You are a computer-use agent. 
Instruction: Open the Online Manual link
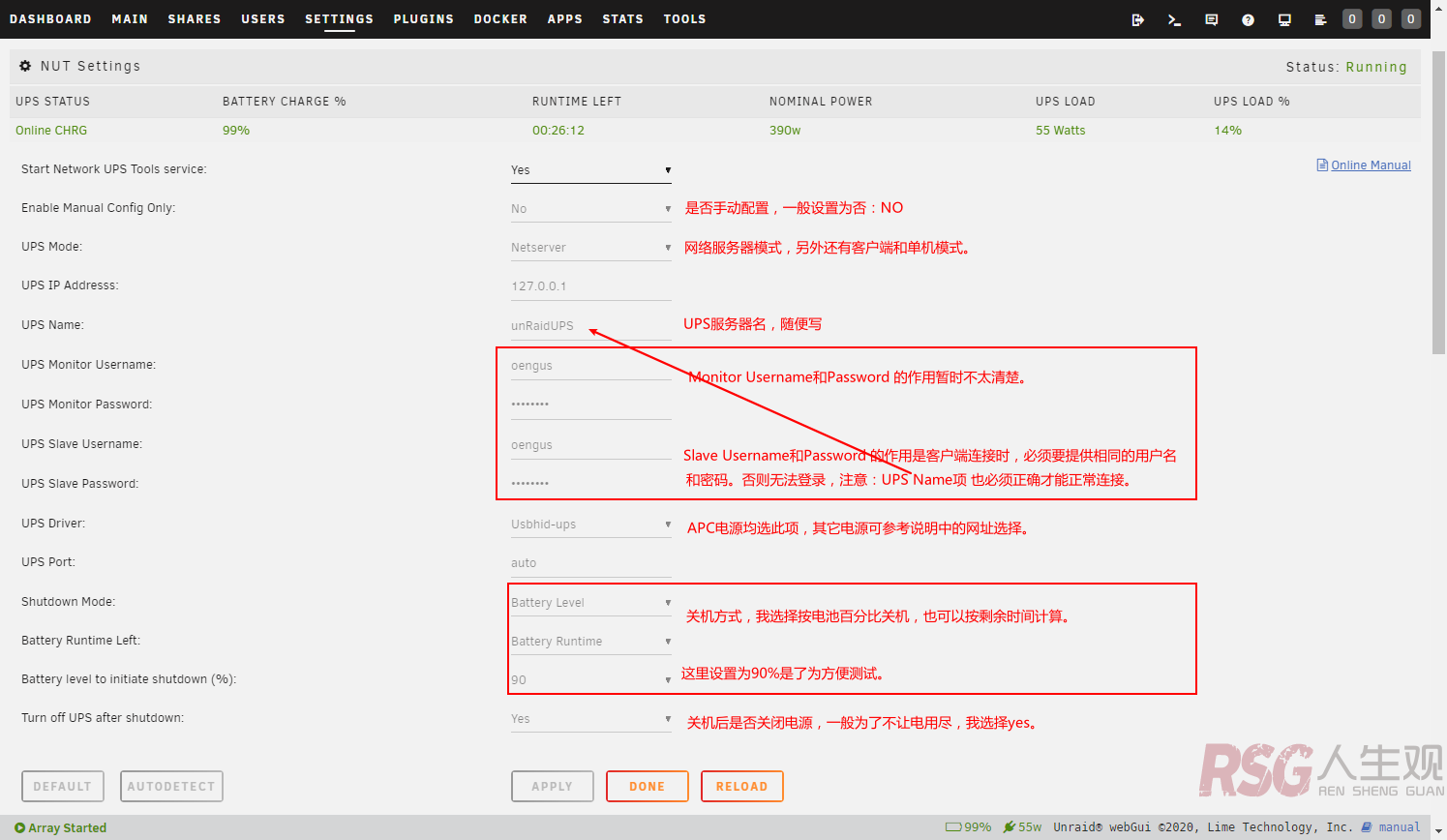click(1364, 165)
